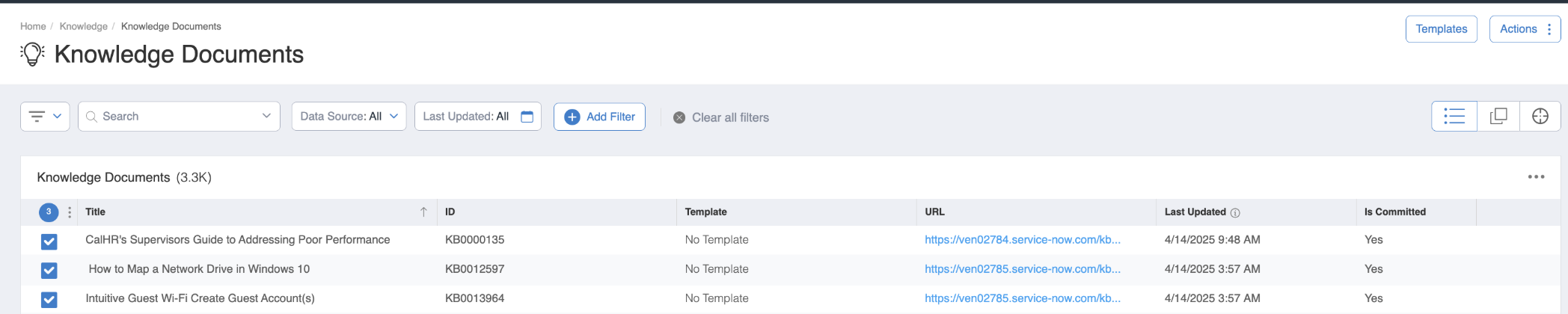The image size is (1568, 314).
Task: Open the KB0000135 service-now URL link
Action: tap(1022, 239)
